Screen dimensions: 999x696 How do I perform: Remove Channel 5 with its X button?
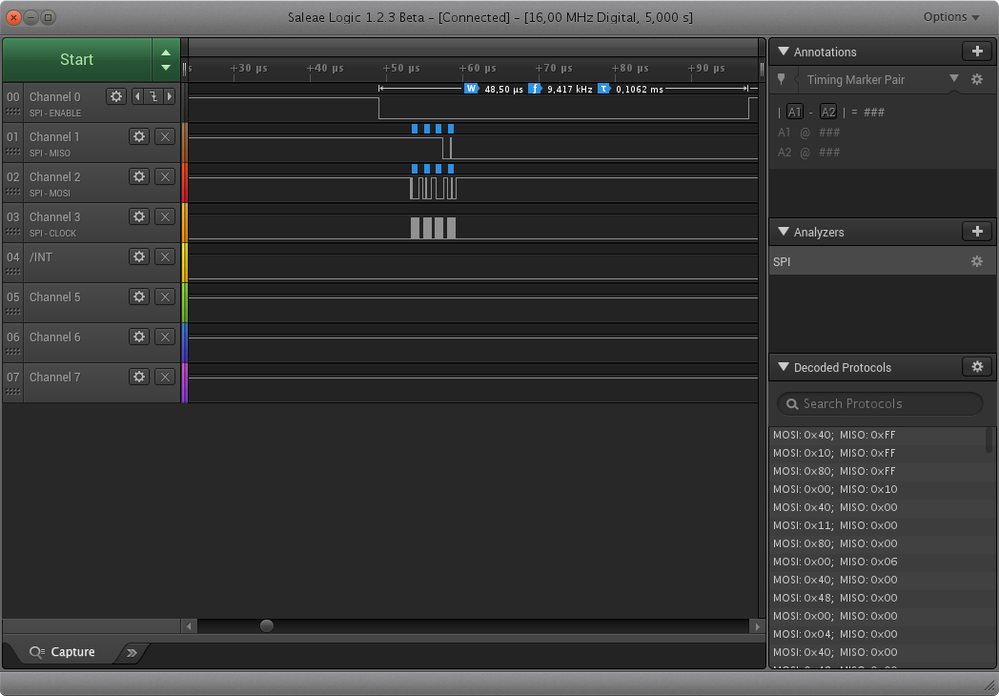pyautogui.click(x=165, y=297)
